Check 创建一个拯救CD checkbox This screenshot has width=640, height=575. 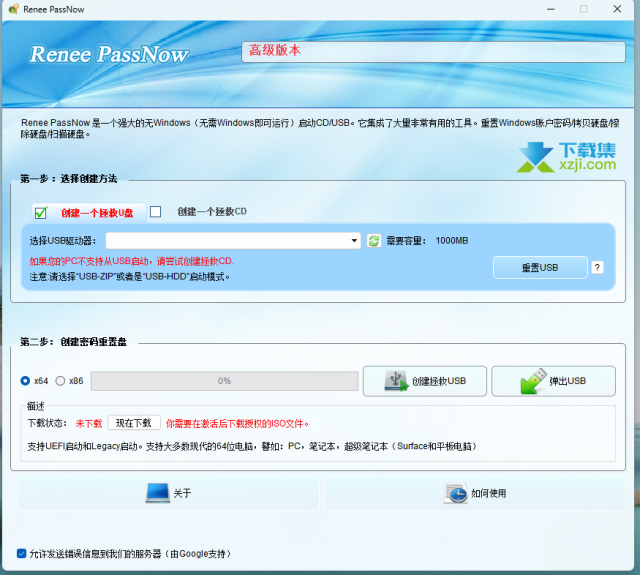click(x=156, y=211)
